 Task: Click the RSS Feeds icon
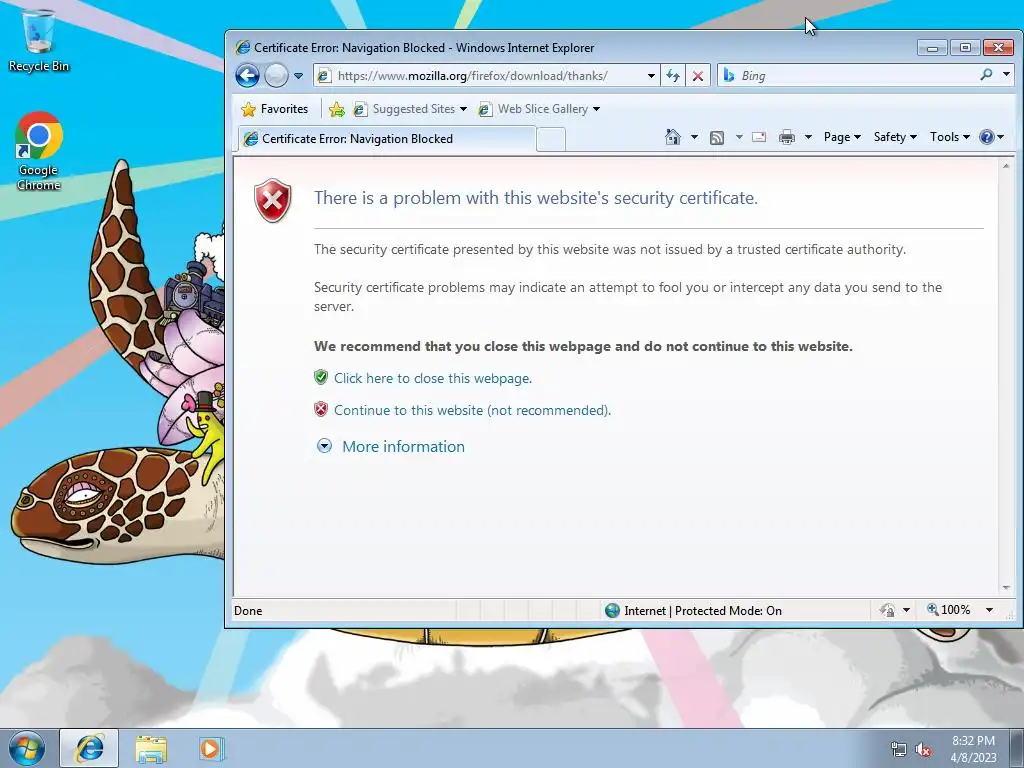pyautogui.click(x=717, y=137)
